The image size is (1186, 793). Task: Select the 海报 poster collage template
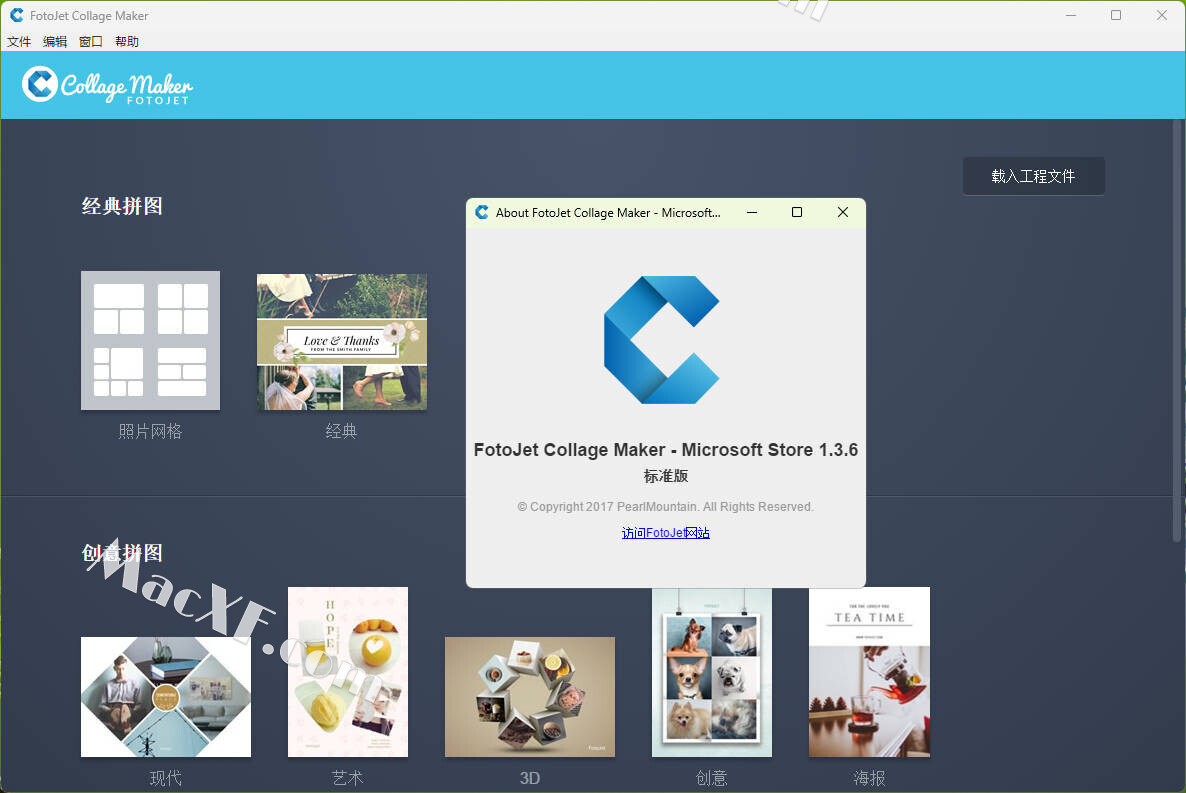click(x=869, y=672)
